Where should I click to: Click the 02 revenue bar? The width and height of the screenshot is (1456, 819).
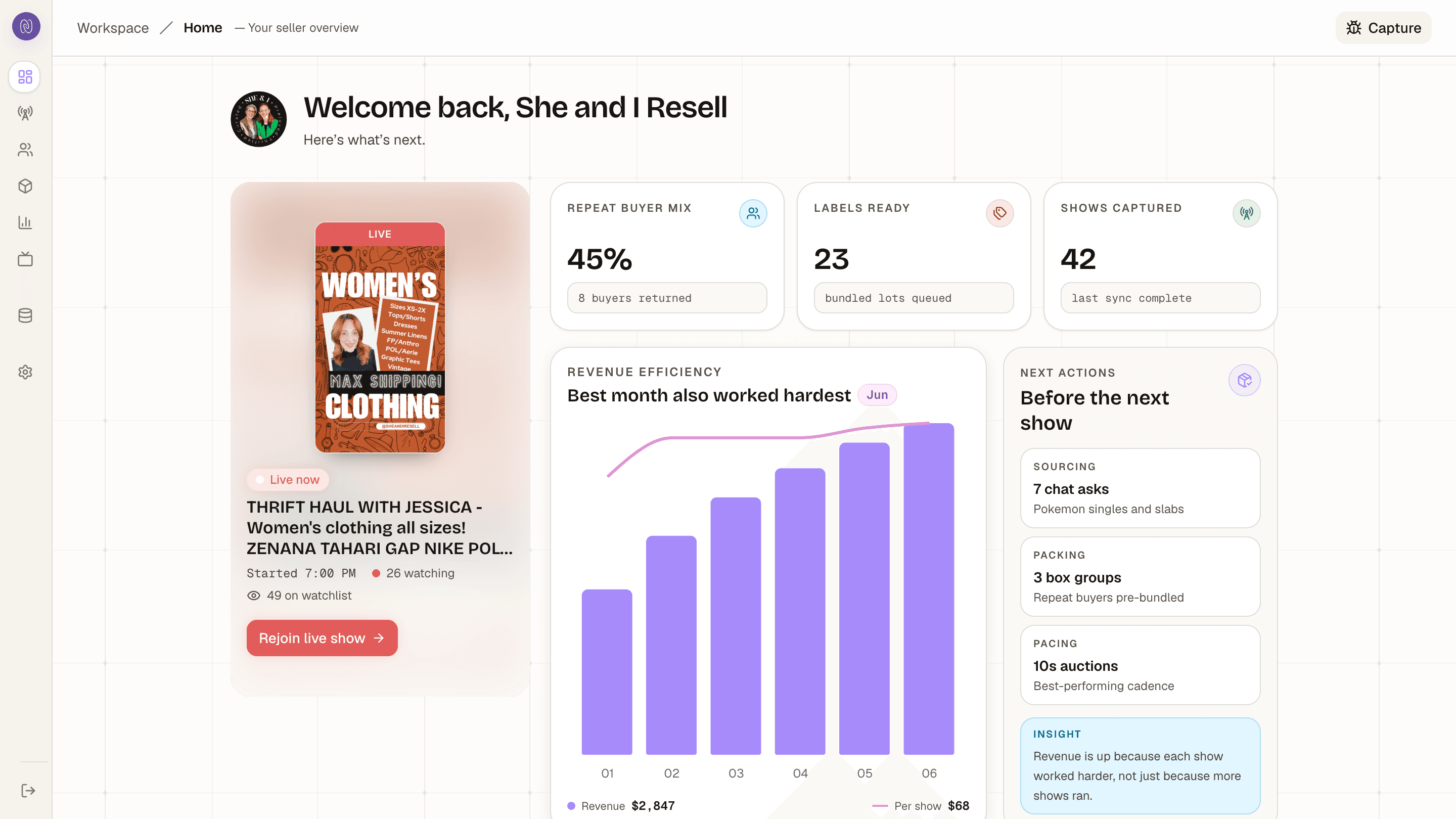671,646
